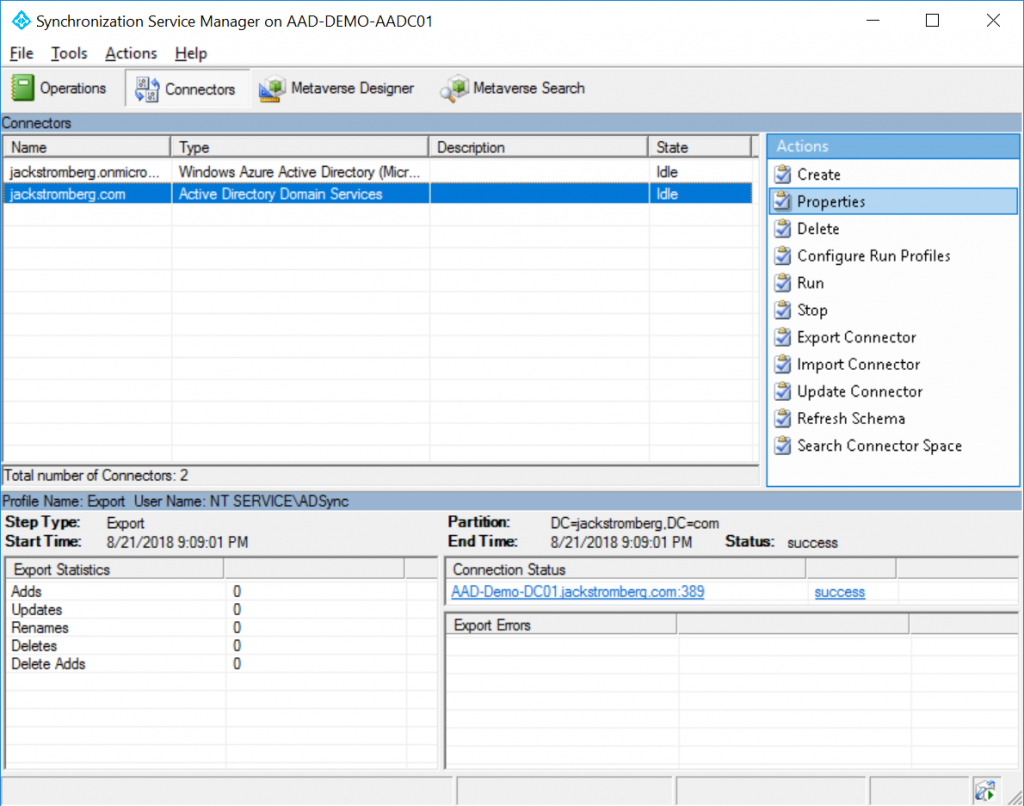Click the Delete action icon
Screen dimensions: 1024x806
(782, 229)
